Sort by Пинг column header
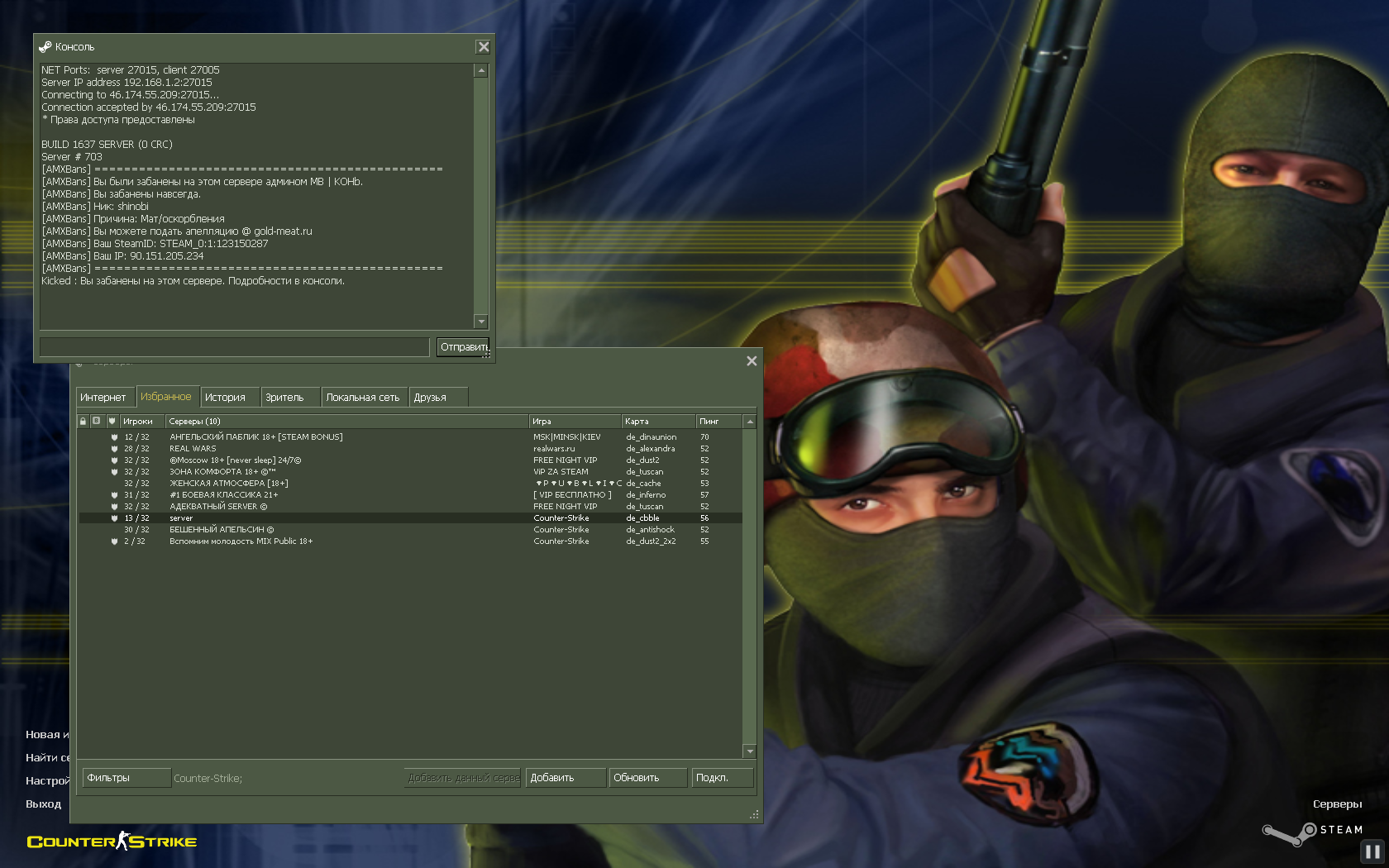The image size is (1389, 868). click(718, 421)
